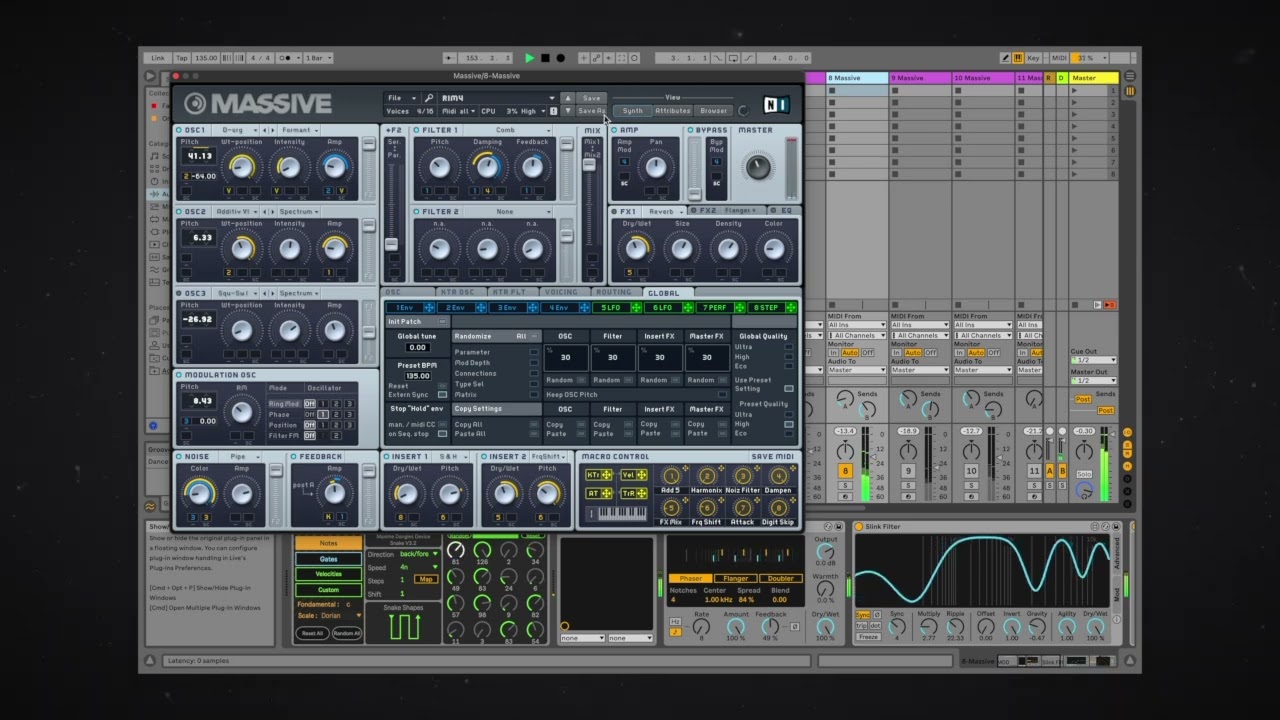This screenshot has height=720, width=1280.
Task: Click the Slink Filter Freeze button
Action: (x=868, y=637)
